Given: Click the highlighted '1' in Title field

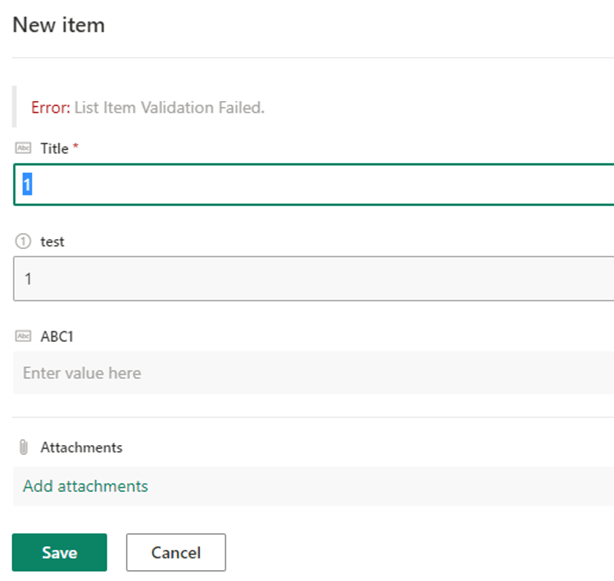Looking at the screenshot, I should (x=28, y=185).
